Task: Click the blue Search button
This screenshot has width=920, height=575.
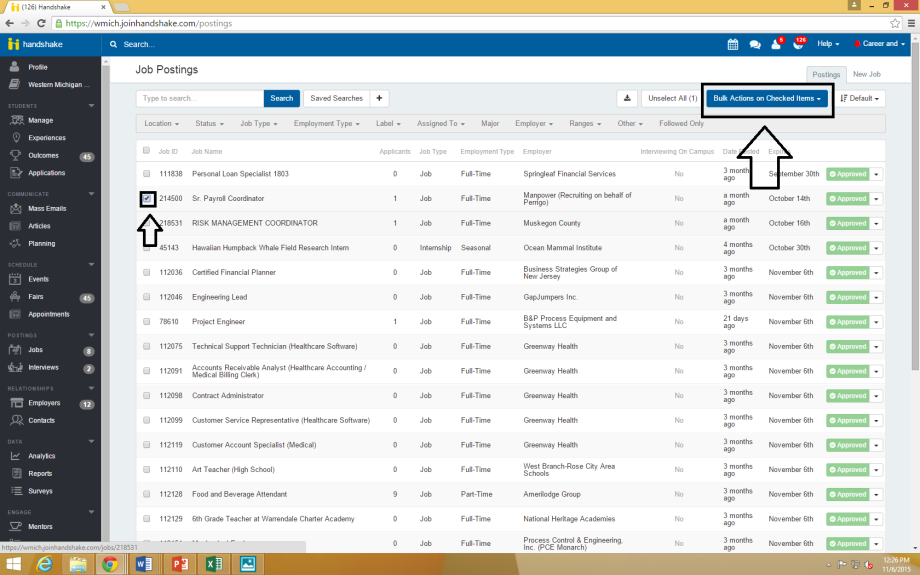Action: [282, 99]
